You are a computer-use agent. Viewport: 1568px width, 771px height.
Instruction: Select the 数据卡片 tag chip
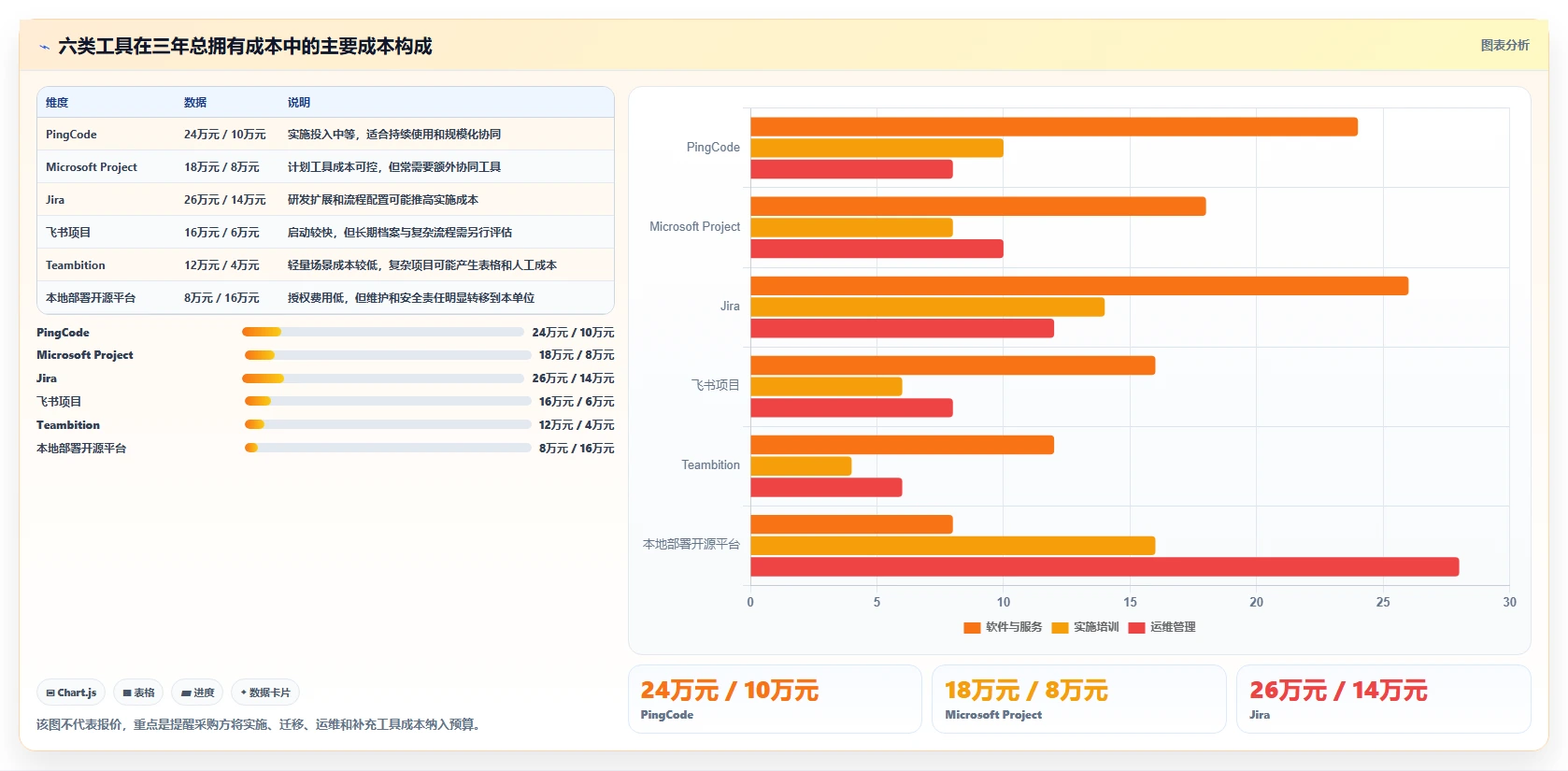pos(265,692)
